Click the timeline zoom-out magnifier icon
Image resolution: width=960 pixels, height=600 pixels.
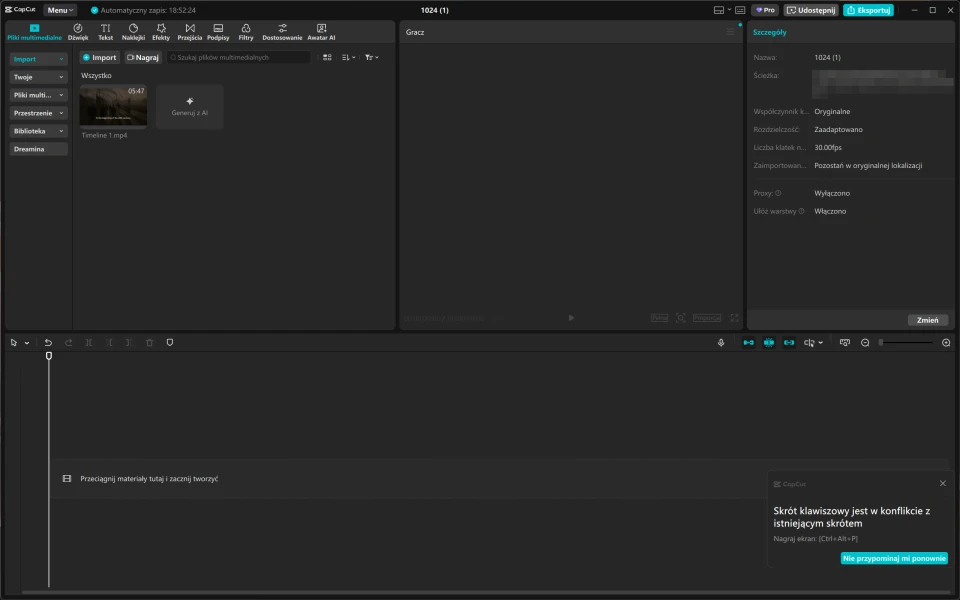point(865,343)
